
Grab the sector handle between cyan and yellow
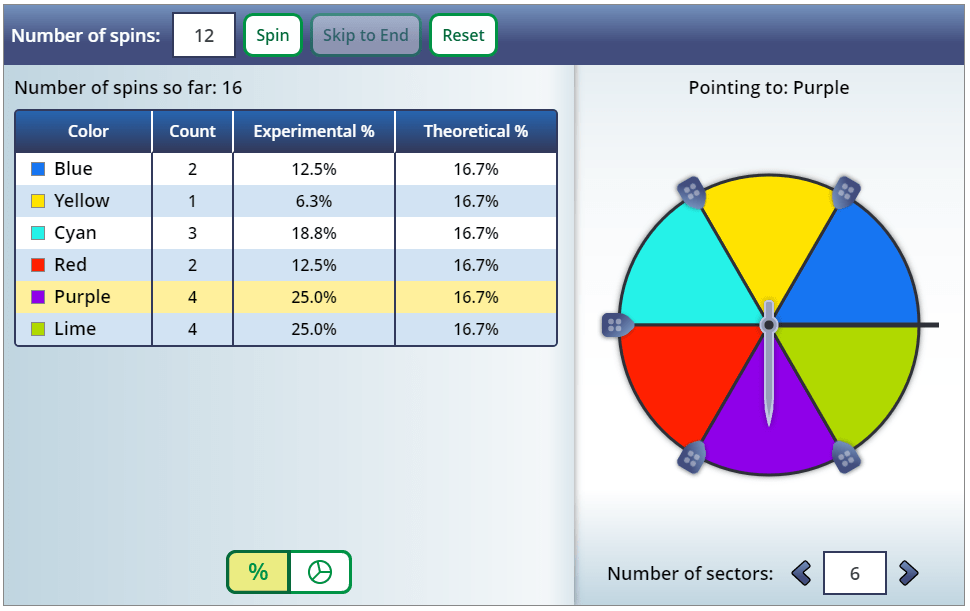692,192
